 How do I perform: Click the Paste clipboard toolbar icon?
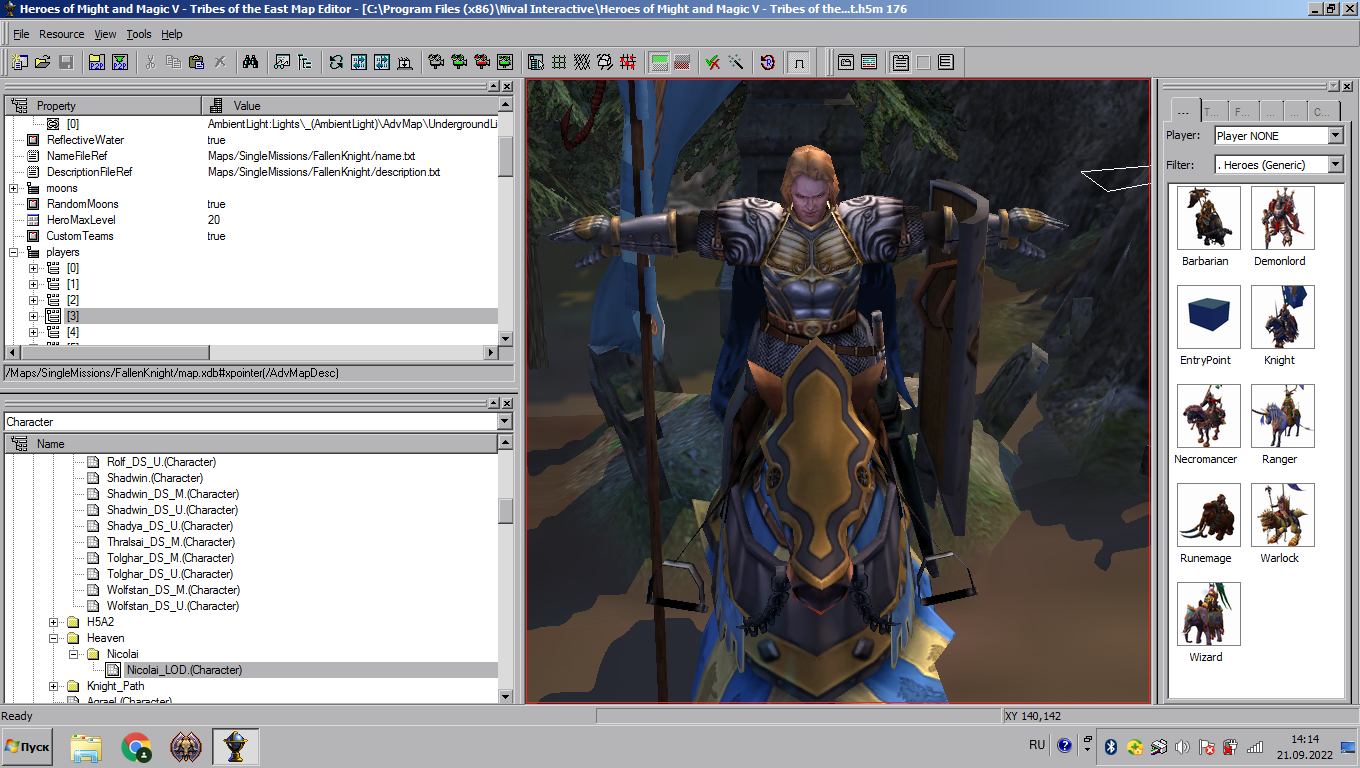(196, 62)
